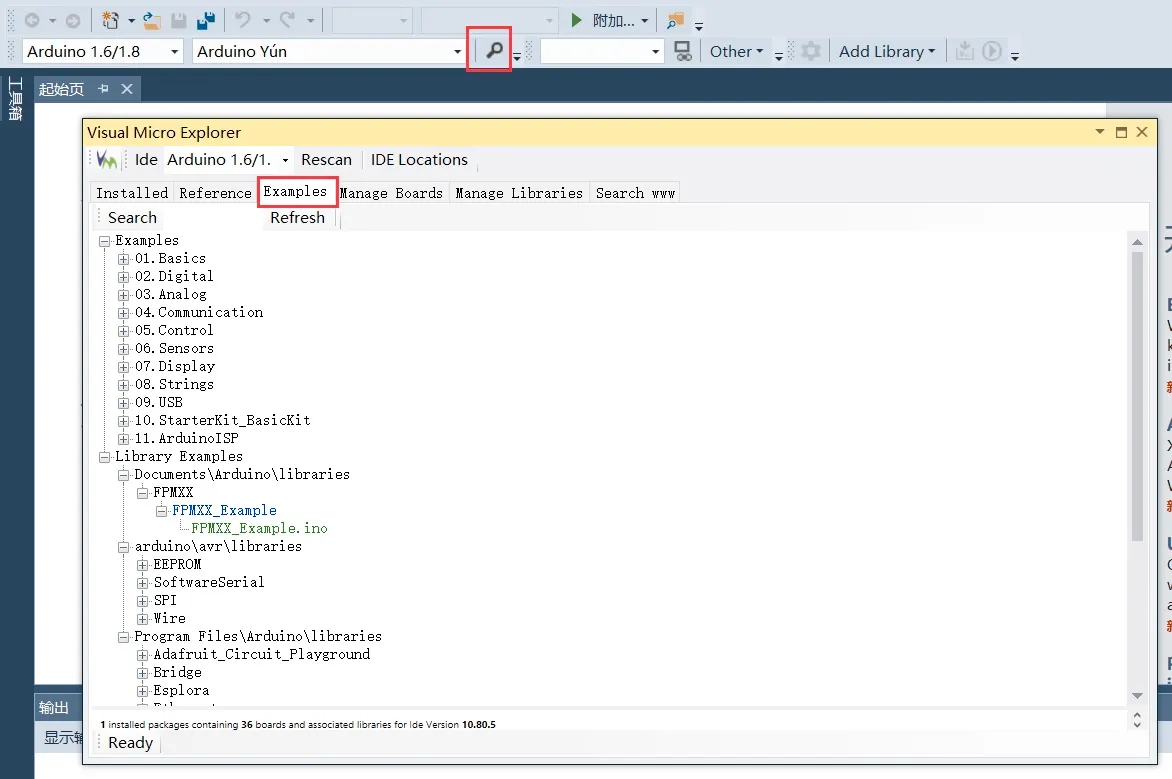Click the Refresh button
The width and height of the screenshot is (1172, 779).
click(297, 218)
